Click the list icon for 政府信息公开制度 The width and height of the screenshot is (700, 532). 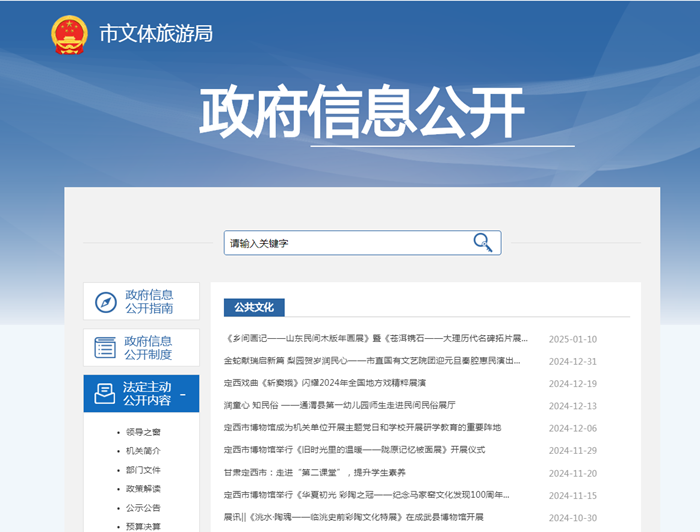click(105, 347)
